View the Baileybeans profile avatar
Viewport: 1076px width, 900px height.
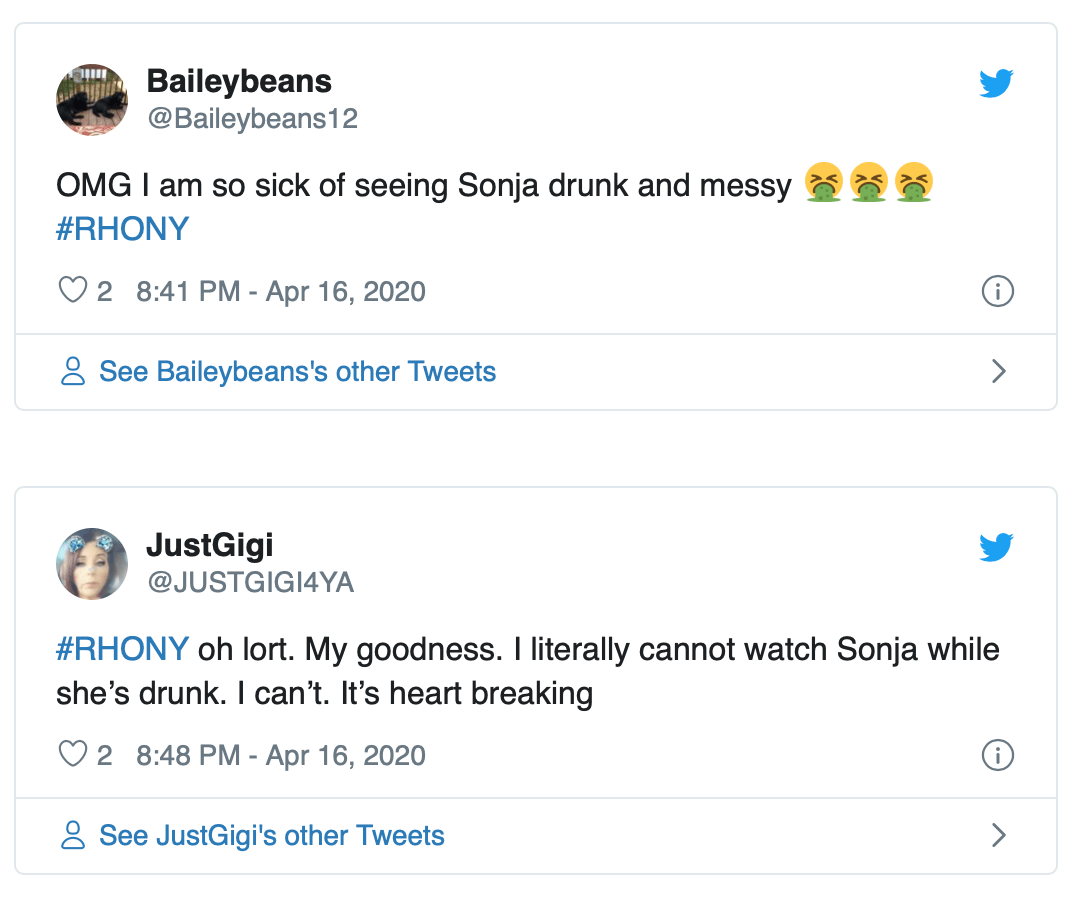92,100
